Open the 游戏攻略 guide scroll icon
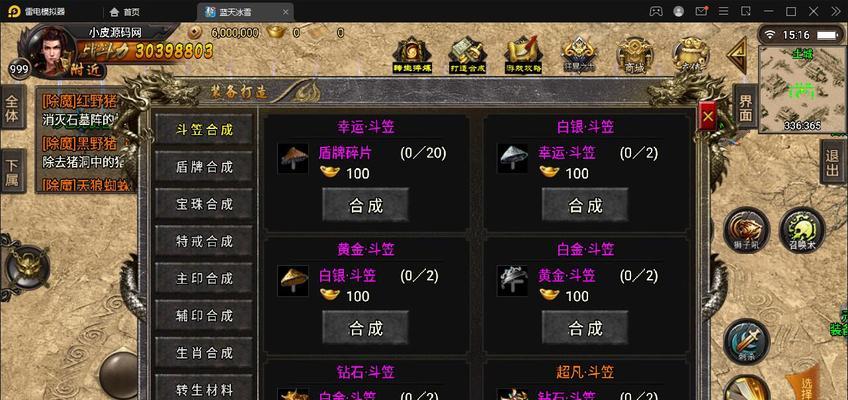This screenshot has width=848, height=400. [524, 55]
